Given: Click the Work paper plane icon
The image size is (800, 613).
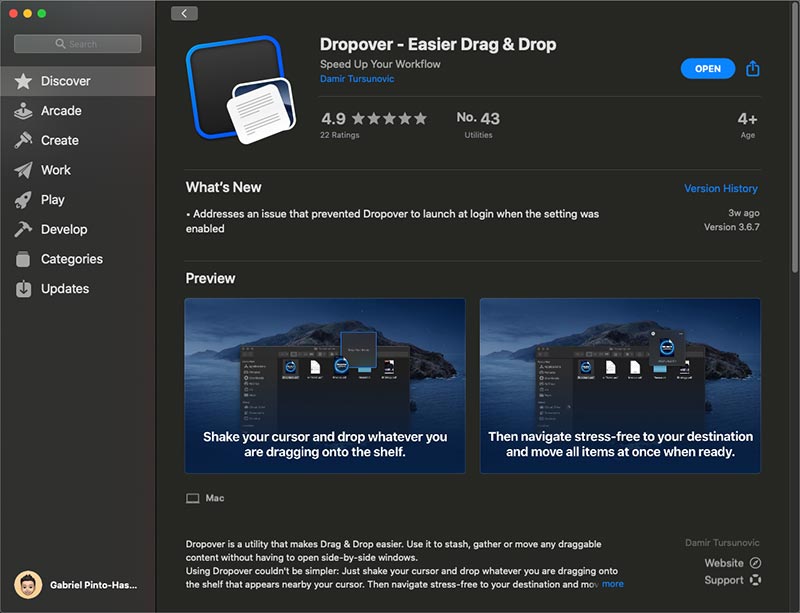Looking at the screenshot, I should click(x=23, y=170).
